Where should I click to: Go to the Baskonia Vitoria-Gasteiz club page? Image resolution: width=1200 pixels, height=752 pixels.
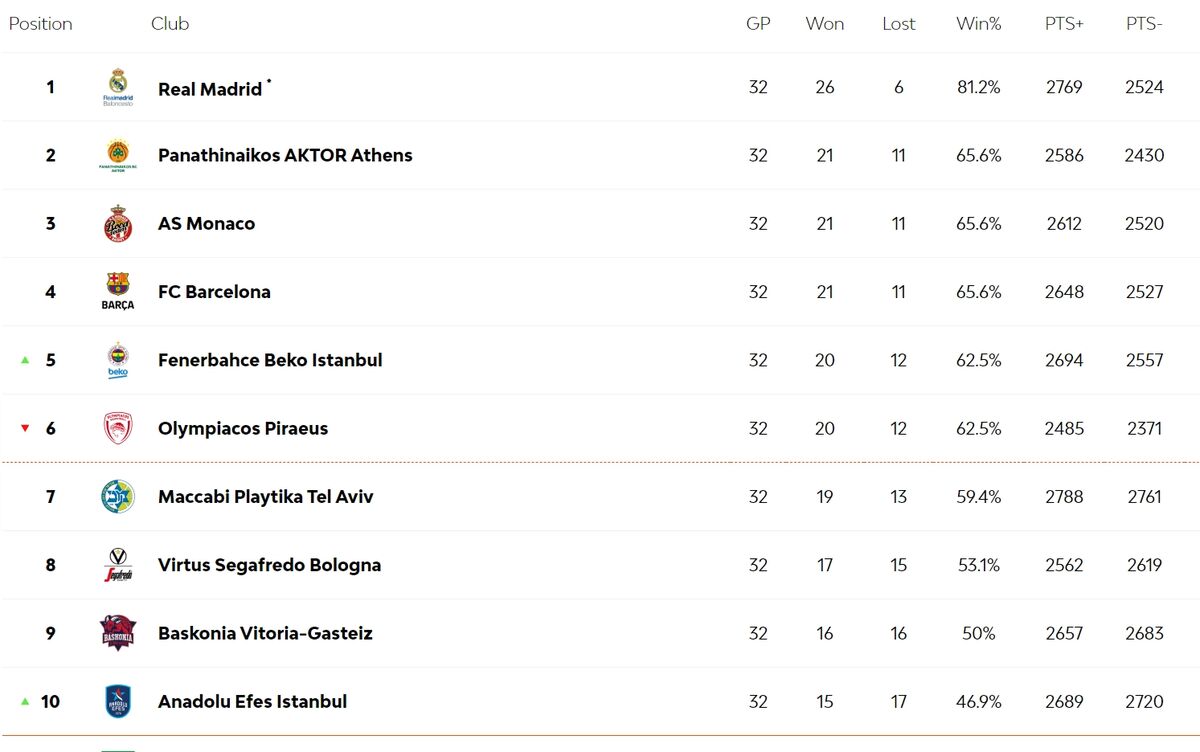(x=265, y=633)
